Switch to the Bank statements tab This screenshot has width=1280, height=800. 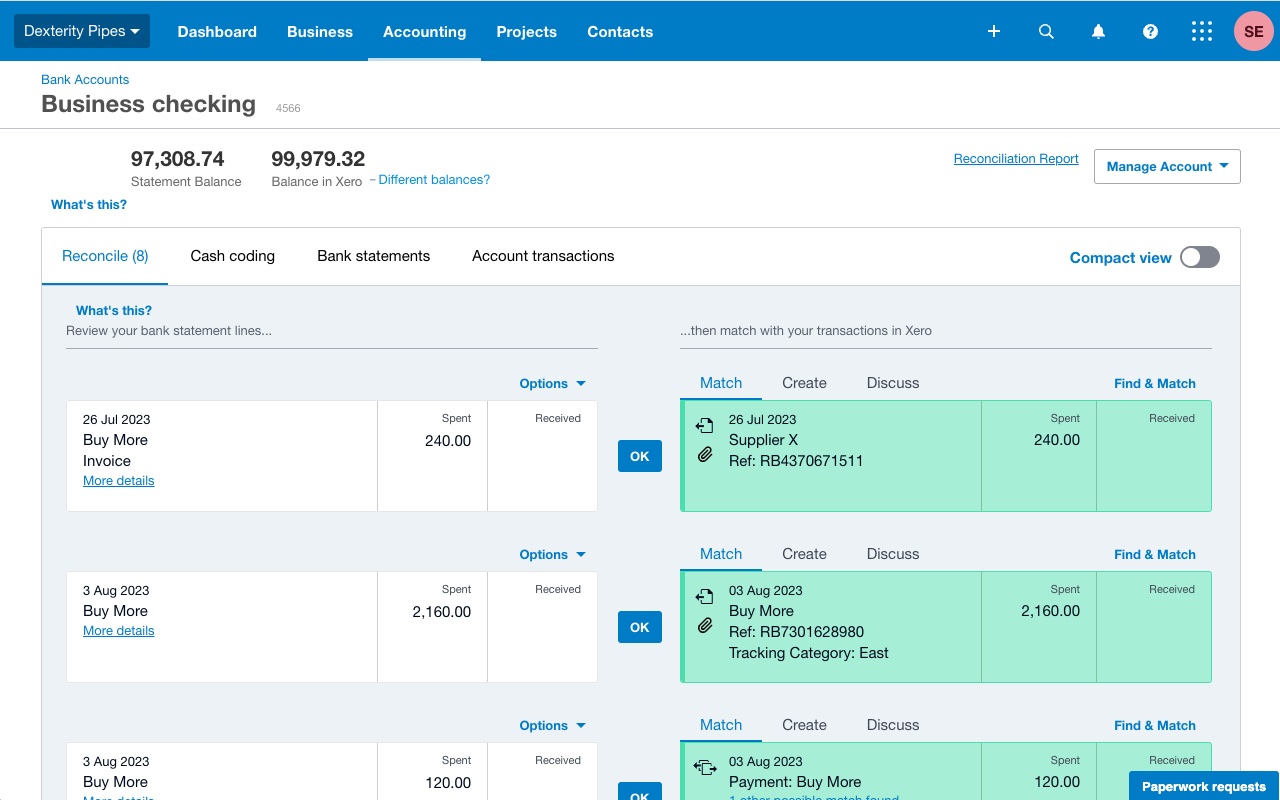coord(374,256)
